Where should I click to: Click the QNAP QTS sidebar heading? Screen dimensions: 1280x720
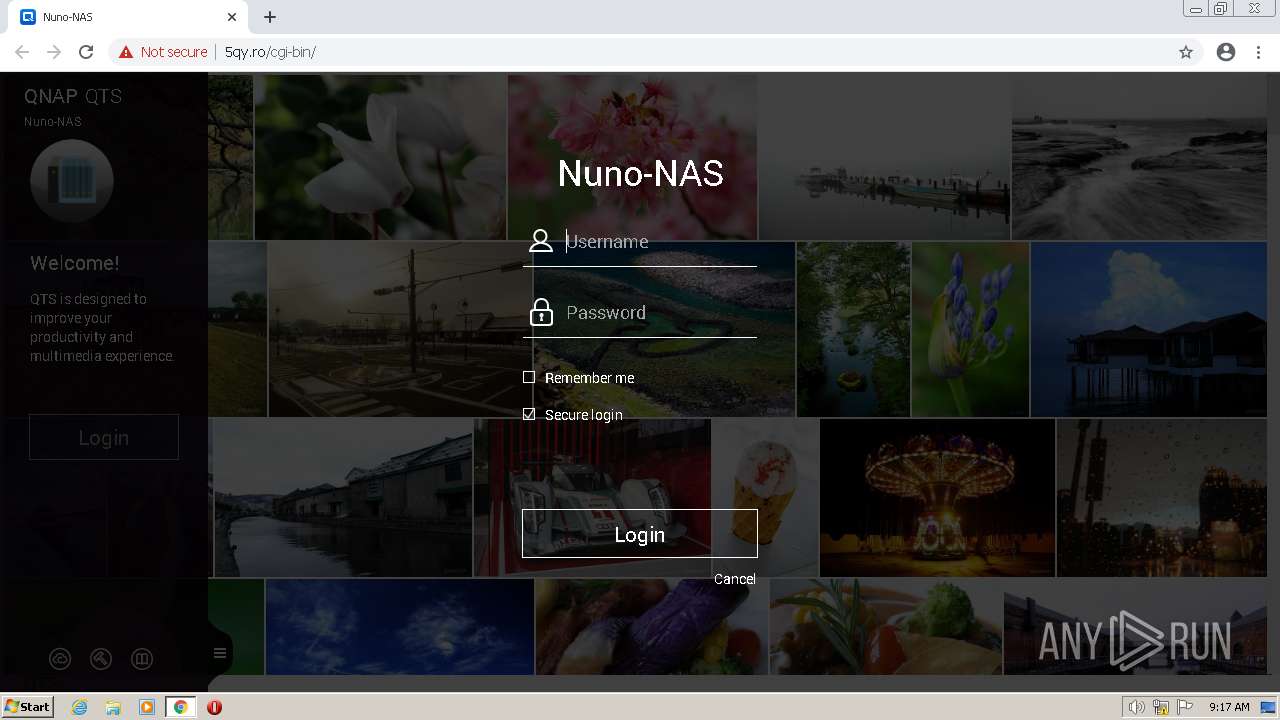click(73, 96)
